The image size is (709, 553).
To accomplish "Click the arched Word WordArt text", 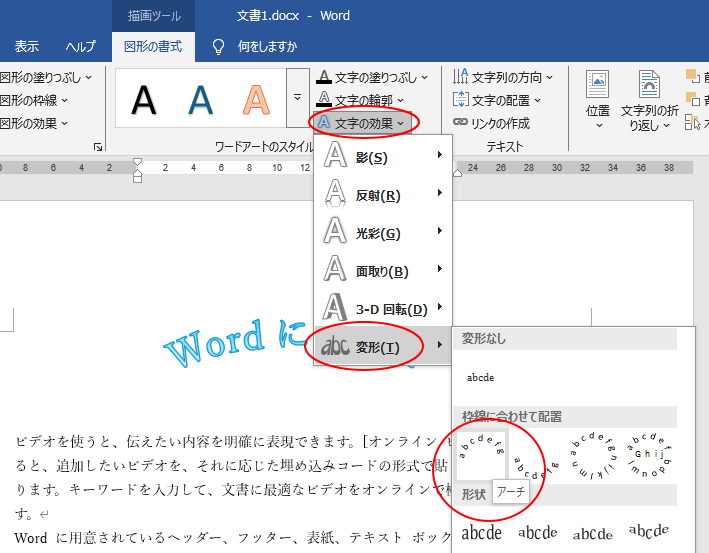I will pos(237,345).
